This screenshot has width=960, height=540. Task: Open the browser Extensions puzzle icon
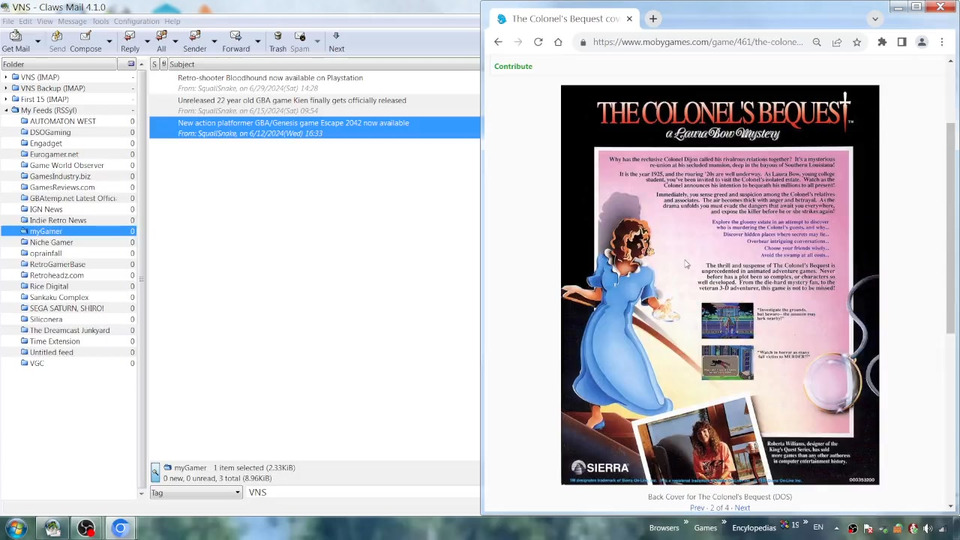(x=882, y=42)
